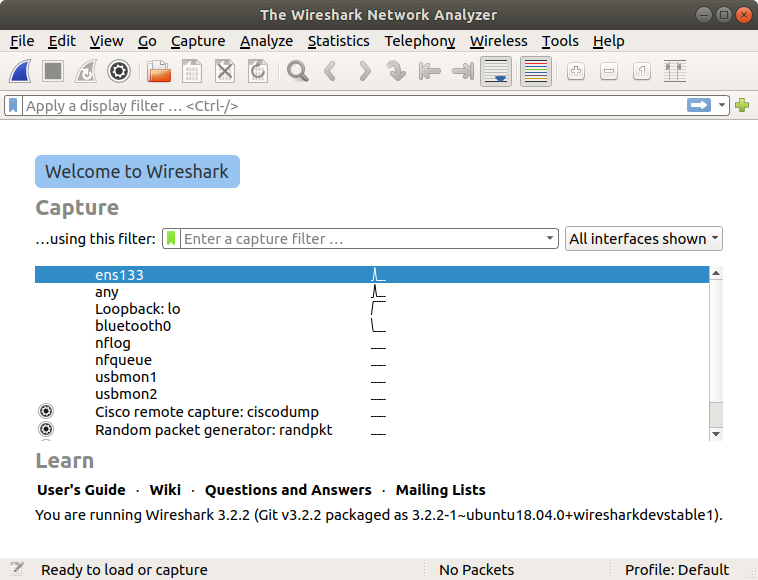
Task: Select Random packet generator: randpkt
Action: click(372, 429)
